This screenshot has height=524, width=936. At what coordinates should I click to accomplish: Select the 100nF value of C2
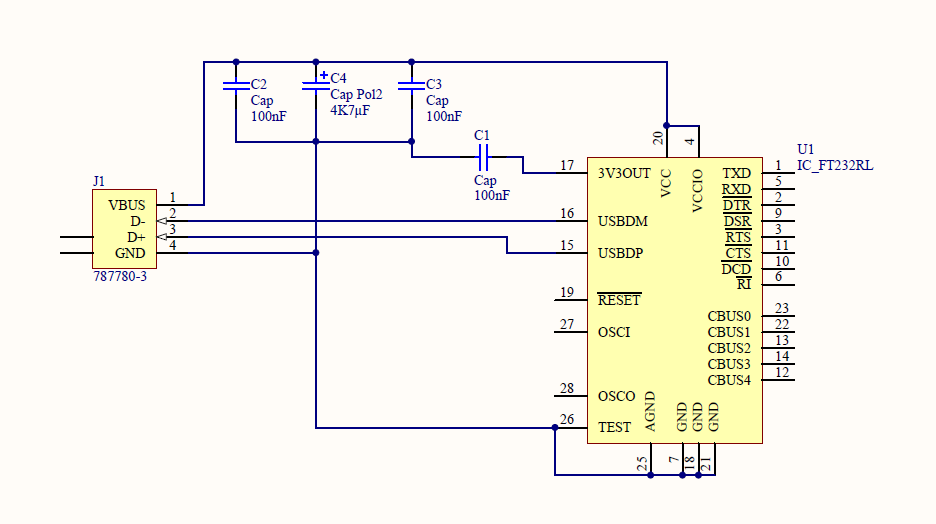pos(269,116)
